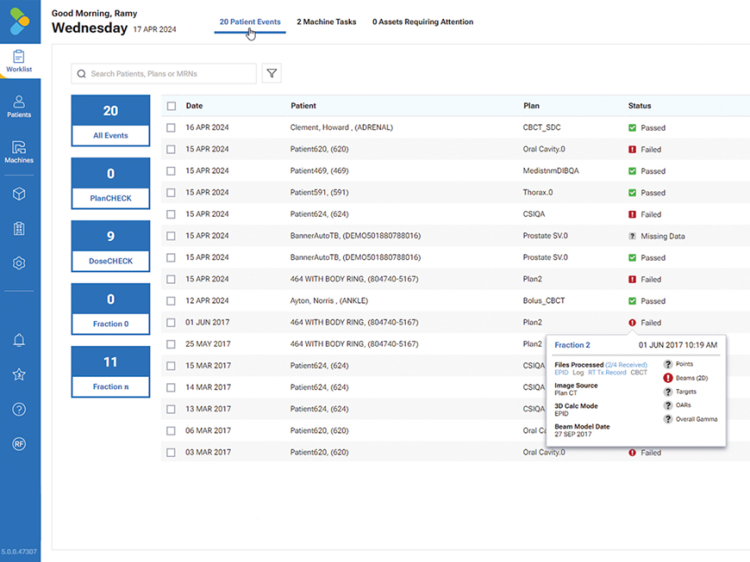The image size is (750, 562).
Task: Click the Targets question icon in the popup
Action: click(x=668, y=392)
